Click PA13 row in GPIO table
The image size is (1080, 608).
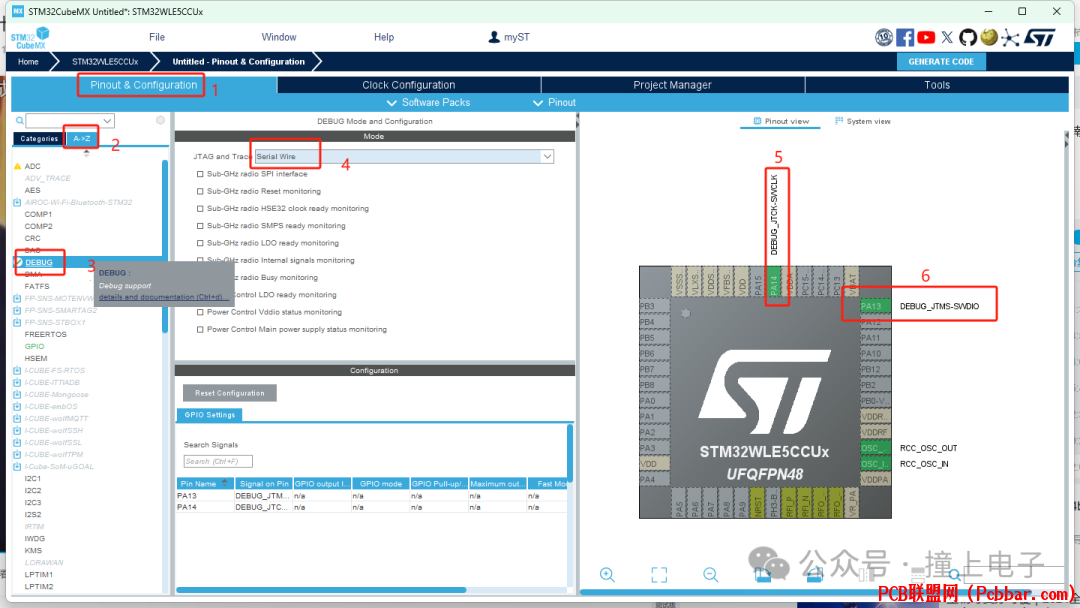[372, 496]
